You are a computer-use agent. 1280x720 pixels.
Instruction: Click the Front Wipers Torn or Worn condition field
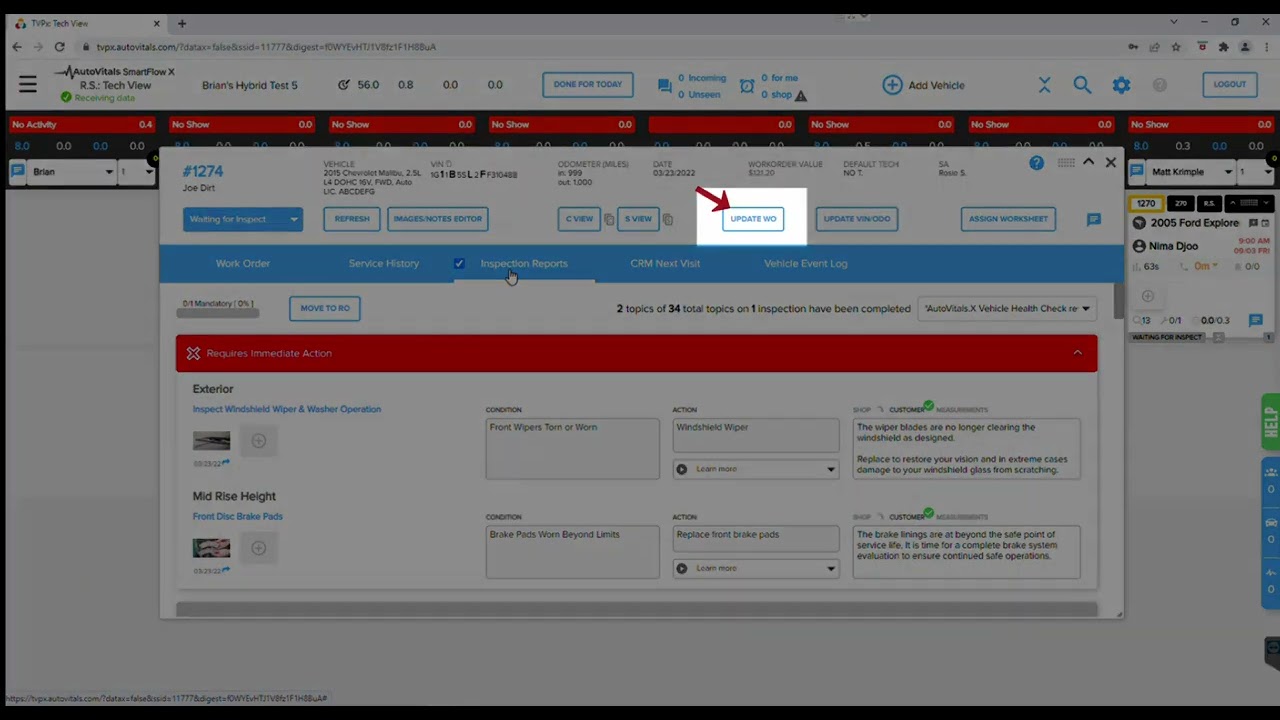coord(573,448)
